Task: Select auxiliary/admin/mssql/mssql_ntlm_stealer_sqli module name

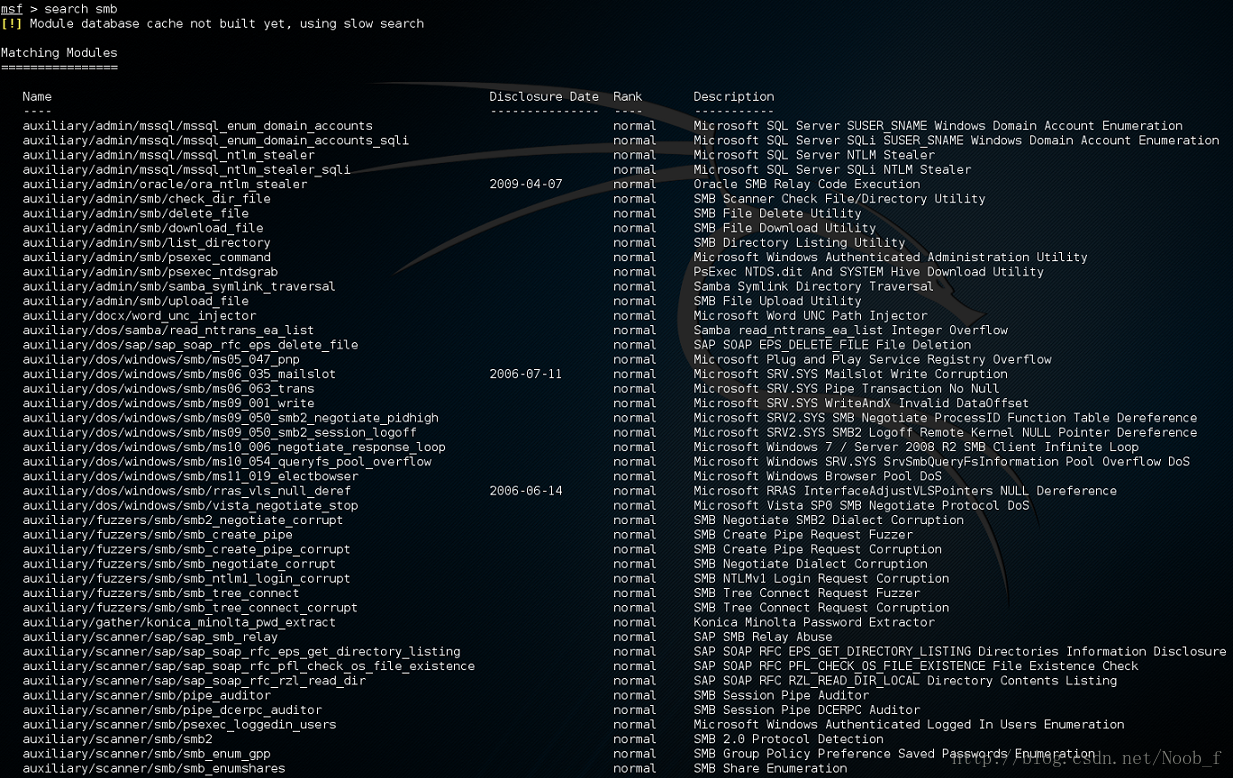Action: tap(187, 170)
